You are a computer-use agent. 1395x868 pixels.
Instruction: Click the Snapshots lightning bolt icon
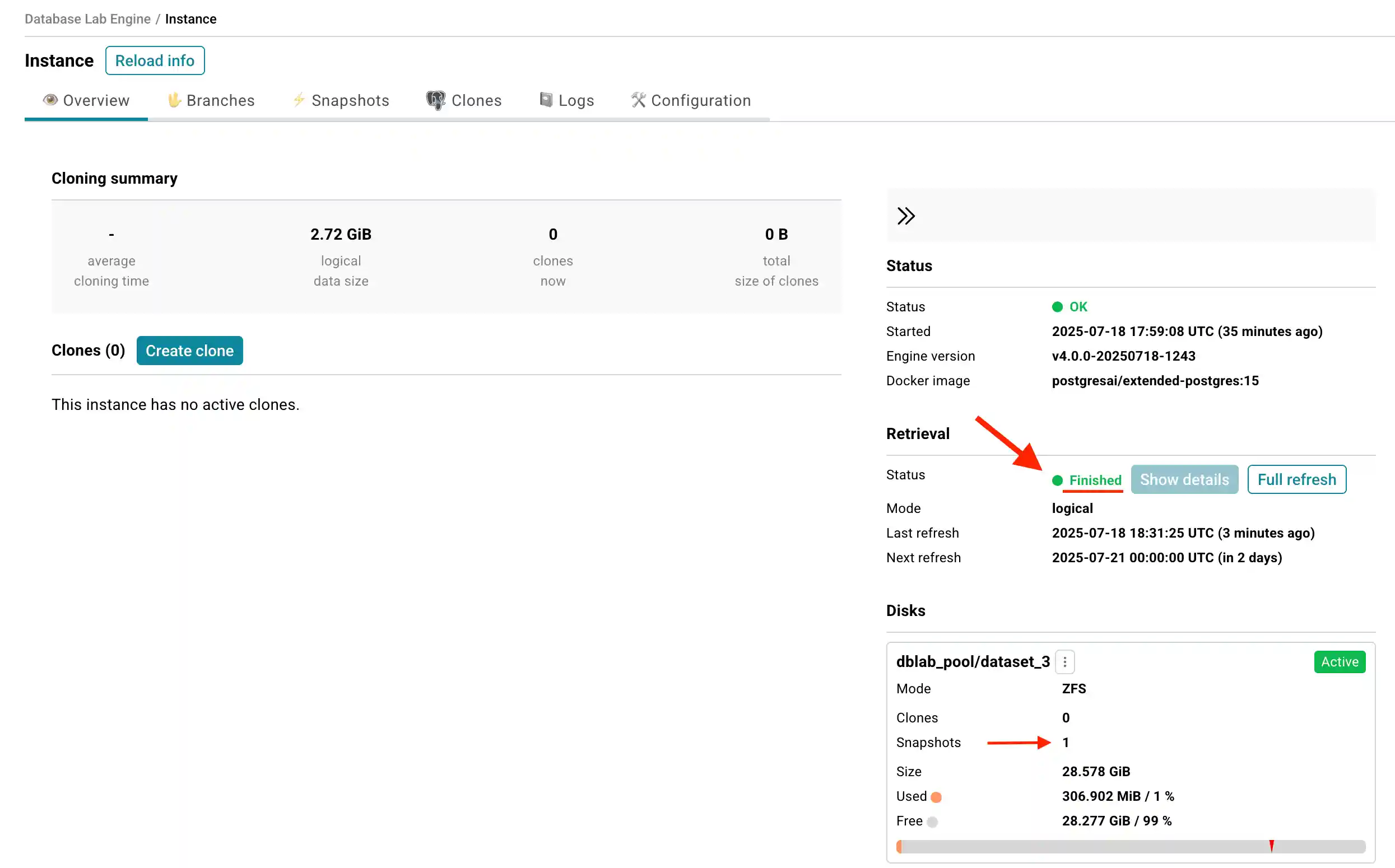pyautogui.click(x=299, y=100)
